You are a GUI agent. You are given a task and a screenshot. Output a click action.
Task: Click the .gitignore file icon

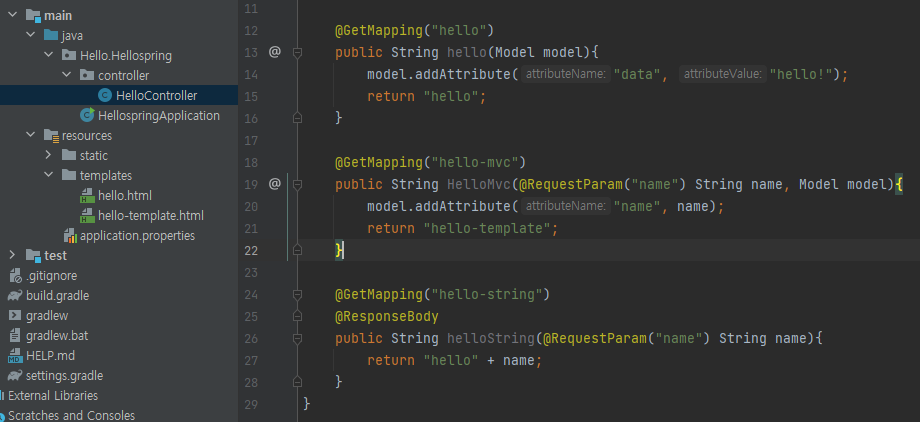pos(15,275)
